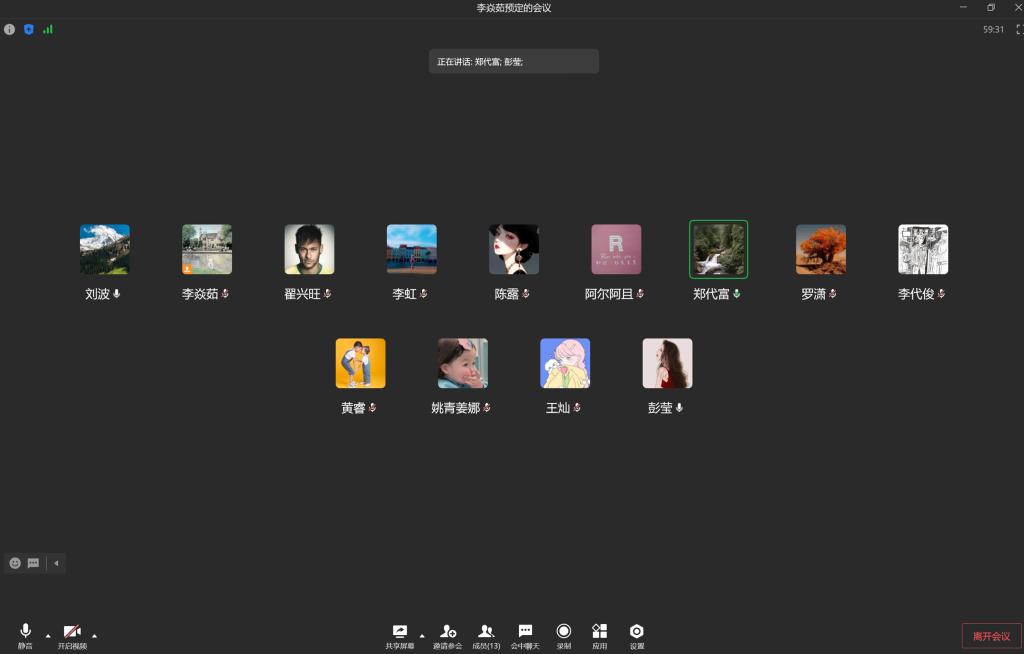
Task: Open the 应用 apps icon
Action: click(599, 634)
